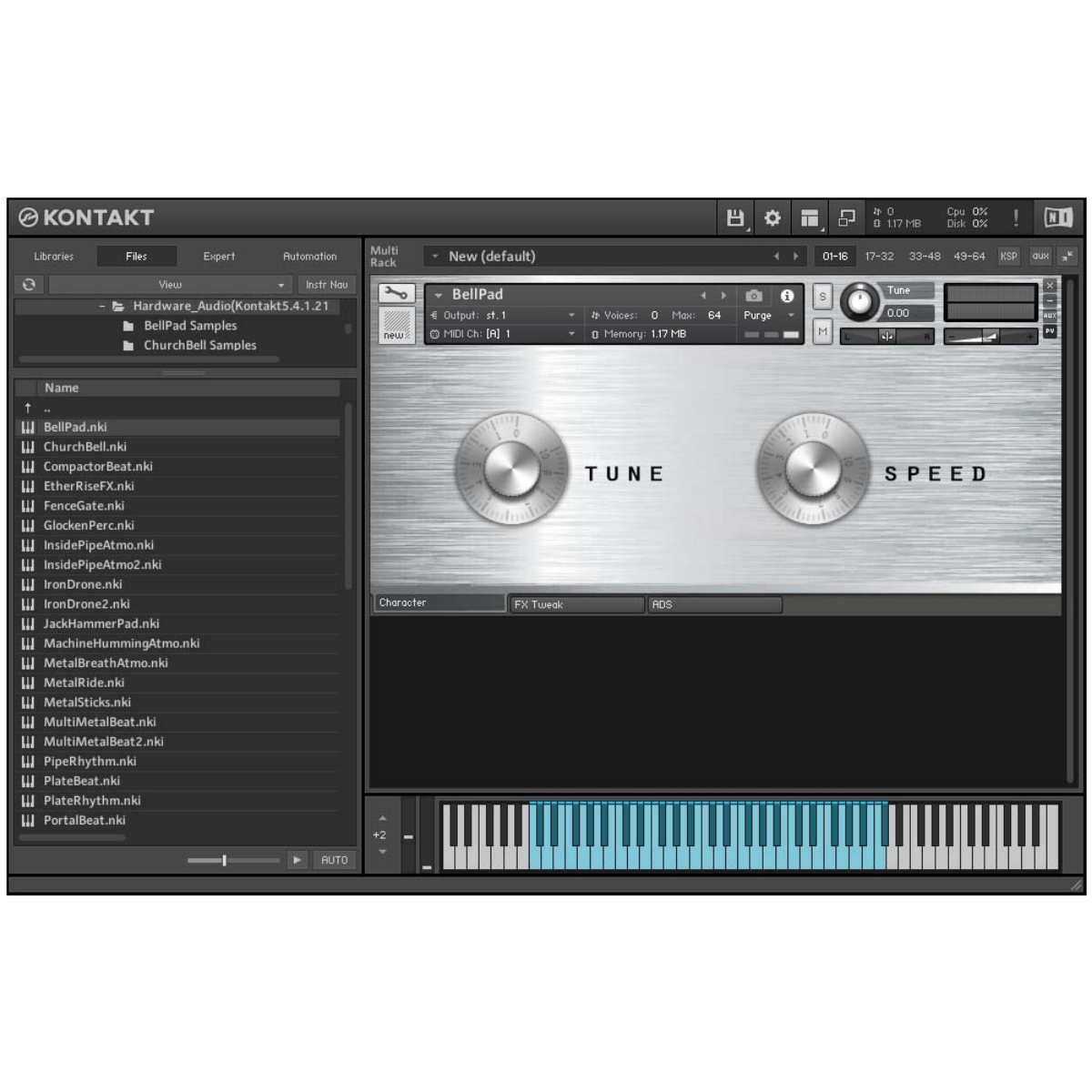Image resolution: width=1092 pixels, height=1092 pixels.
Task: Click the instrument pan slider
Action: point(887,336)
